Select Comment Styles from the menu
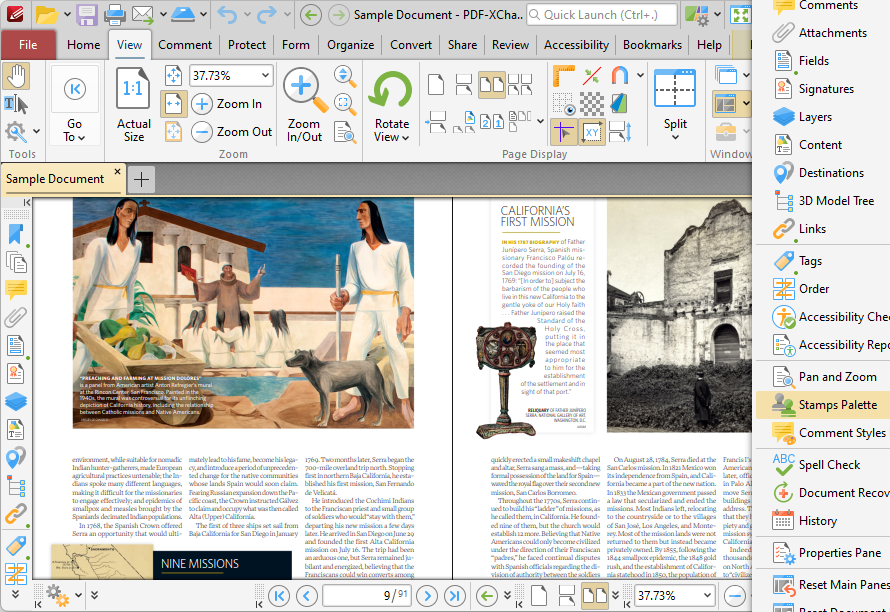This screenshot has width=890, height=612. [823, 433]
